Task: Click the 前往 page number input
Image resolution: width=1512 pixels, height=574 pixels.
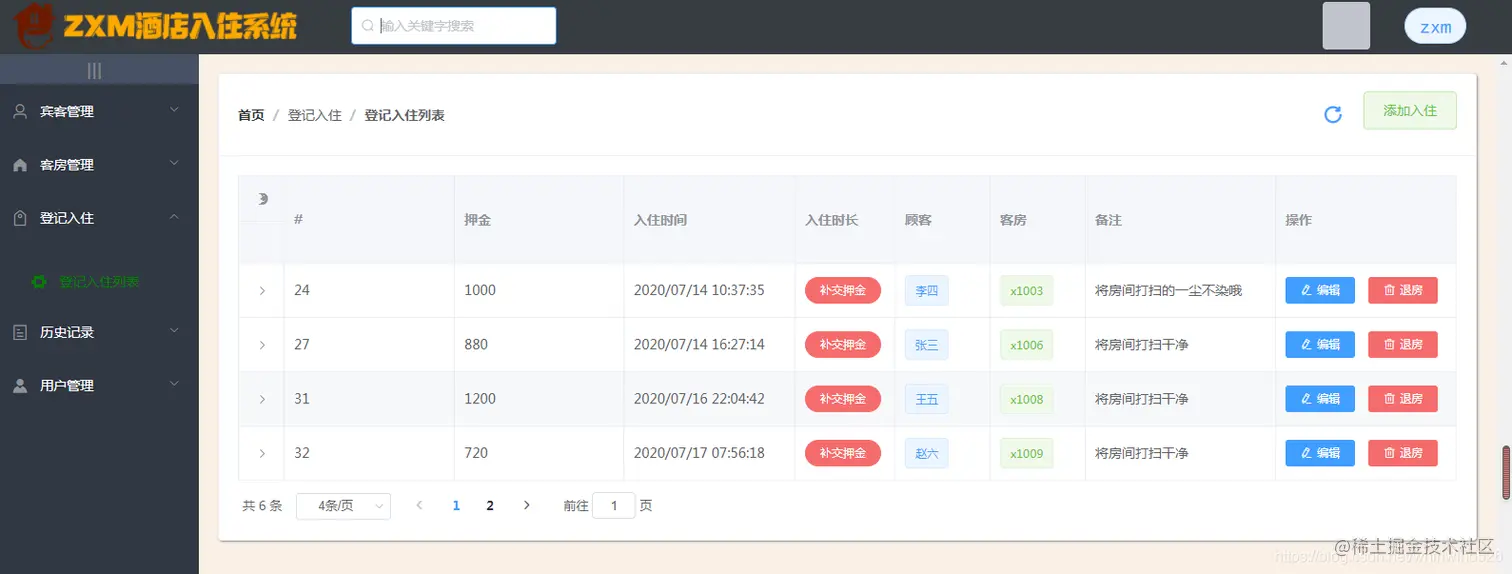Action: pyautogui.click(x=614, y=506)
